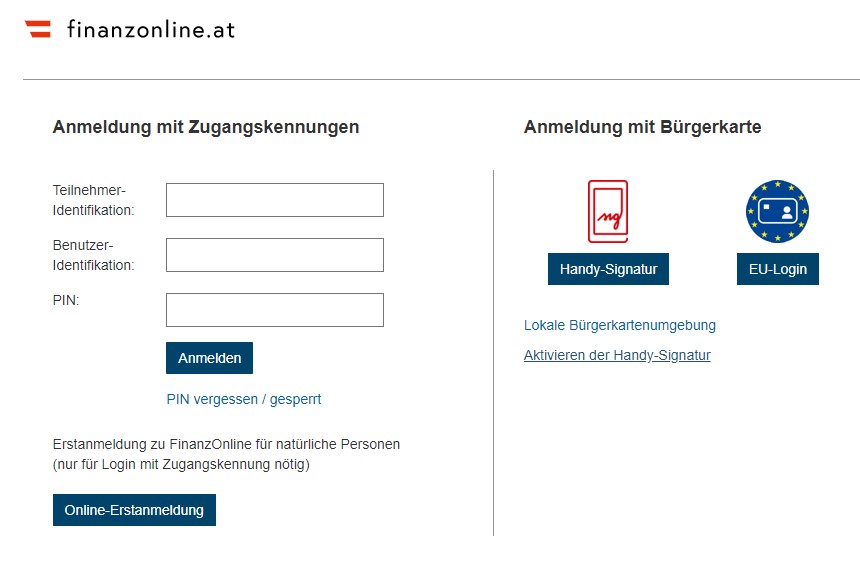860x582 pixels.
Task: Choose the Handy-Signatur login button
Action: click(x=608, y=269)
